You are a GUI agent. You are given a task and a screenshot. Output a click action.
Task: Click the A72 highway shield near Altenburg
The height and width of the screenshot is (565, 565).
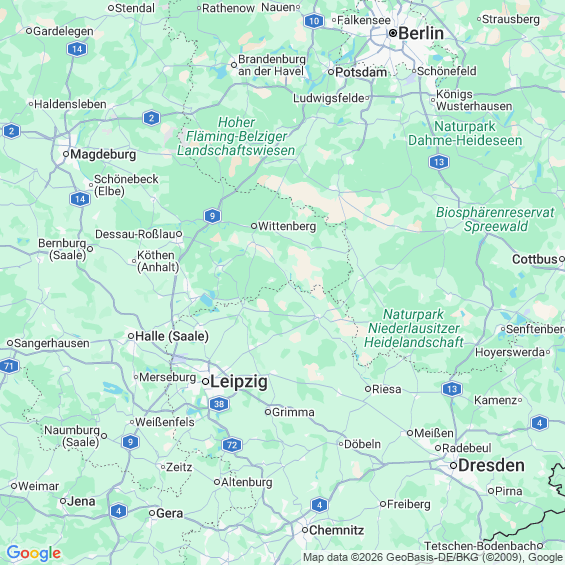point(232,445)
